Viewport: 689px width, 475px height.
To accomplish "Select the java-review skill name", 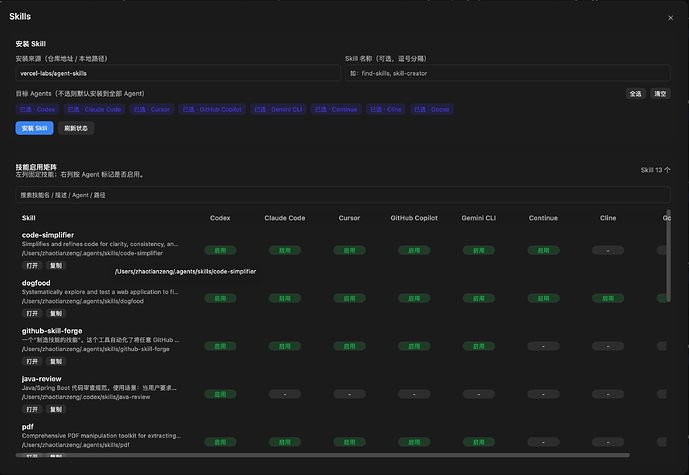I will coord(42,379).
